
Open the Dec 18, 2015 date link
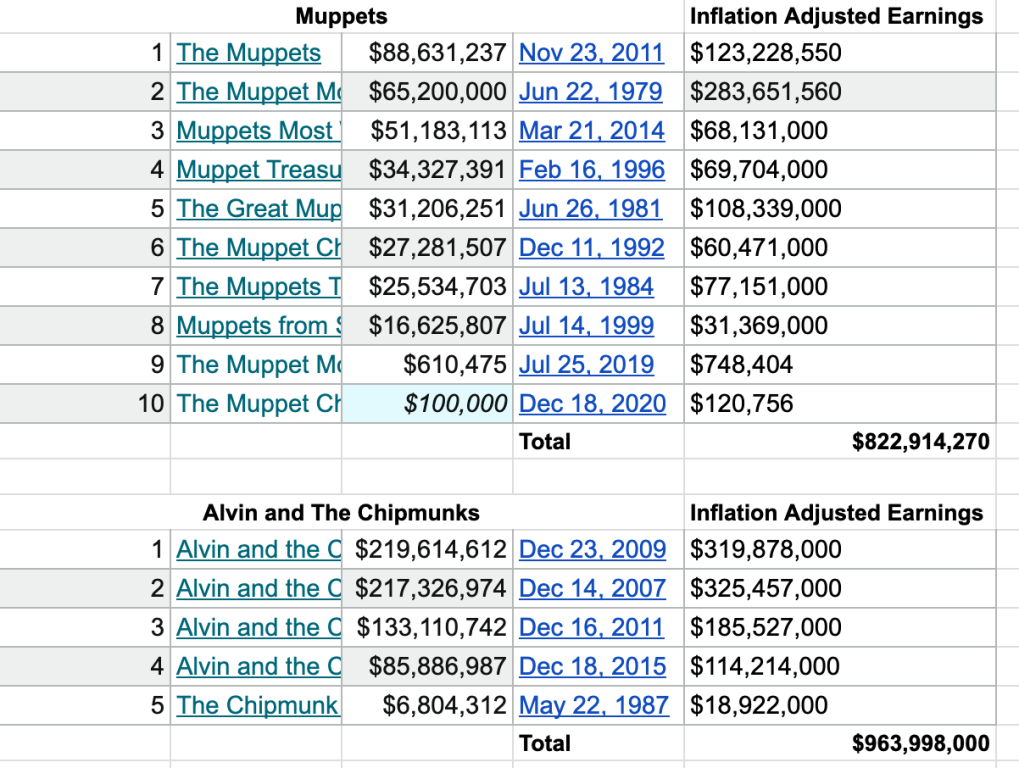(592, 667)
